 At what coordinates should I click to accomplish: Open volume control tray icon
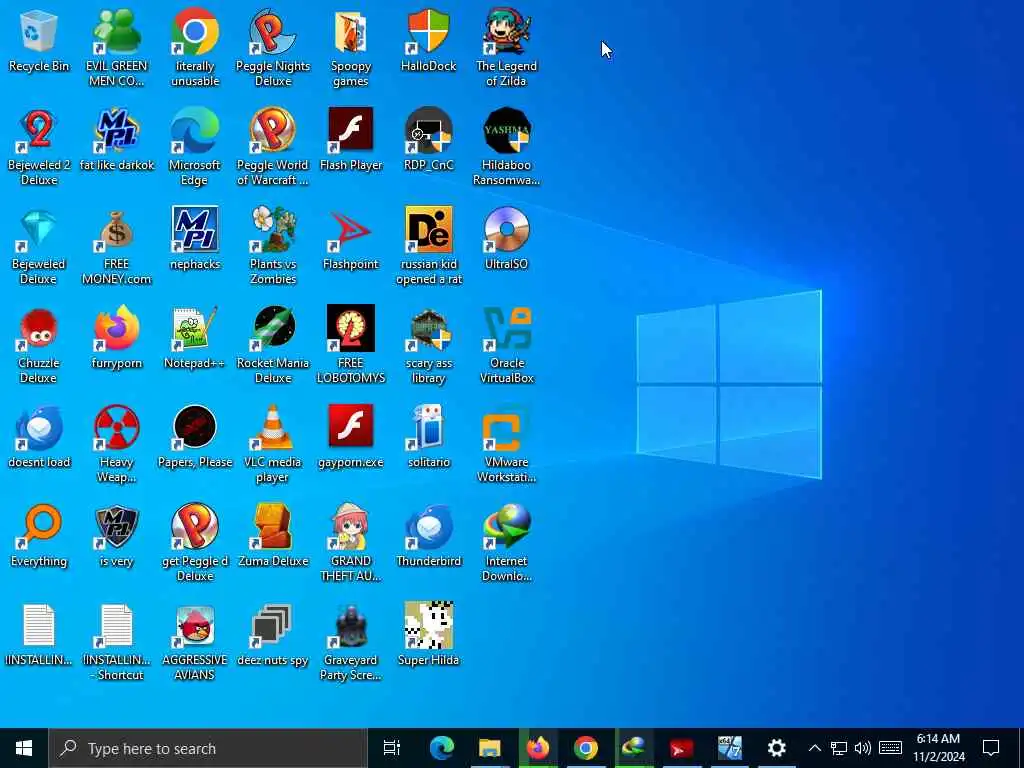click(x=863, y=748)
